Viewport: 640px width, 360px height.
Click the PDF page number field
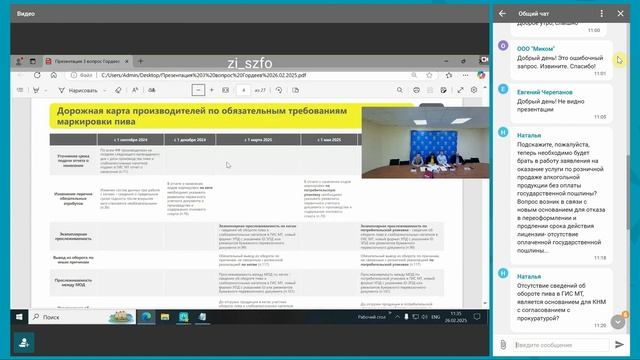[x=244, y=90]
